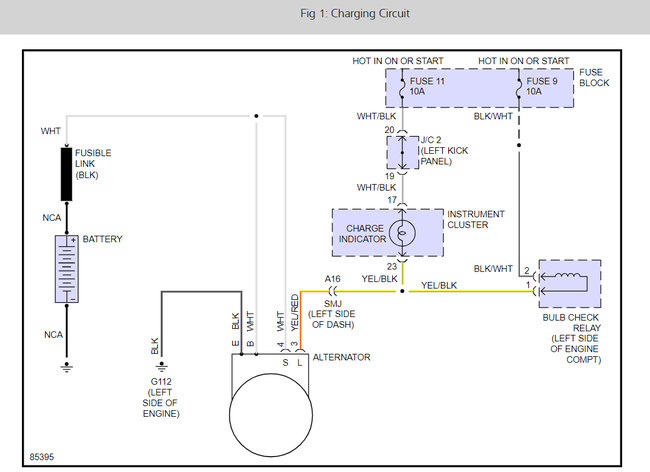This screenshot has height=472, width=650.
Task: Click the J/C 2 junction connector symbol
Action: pos(402,152)
